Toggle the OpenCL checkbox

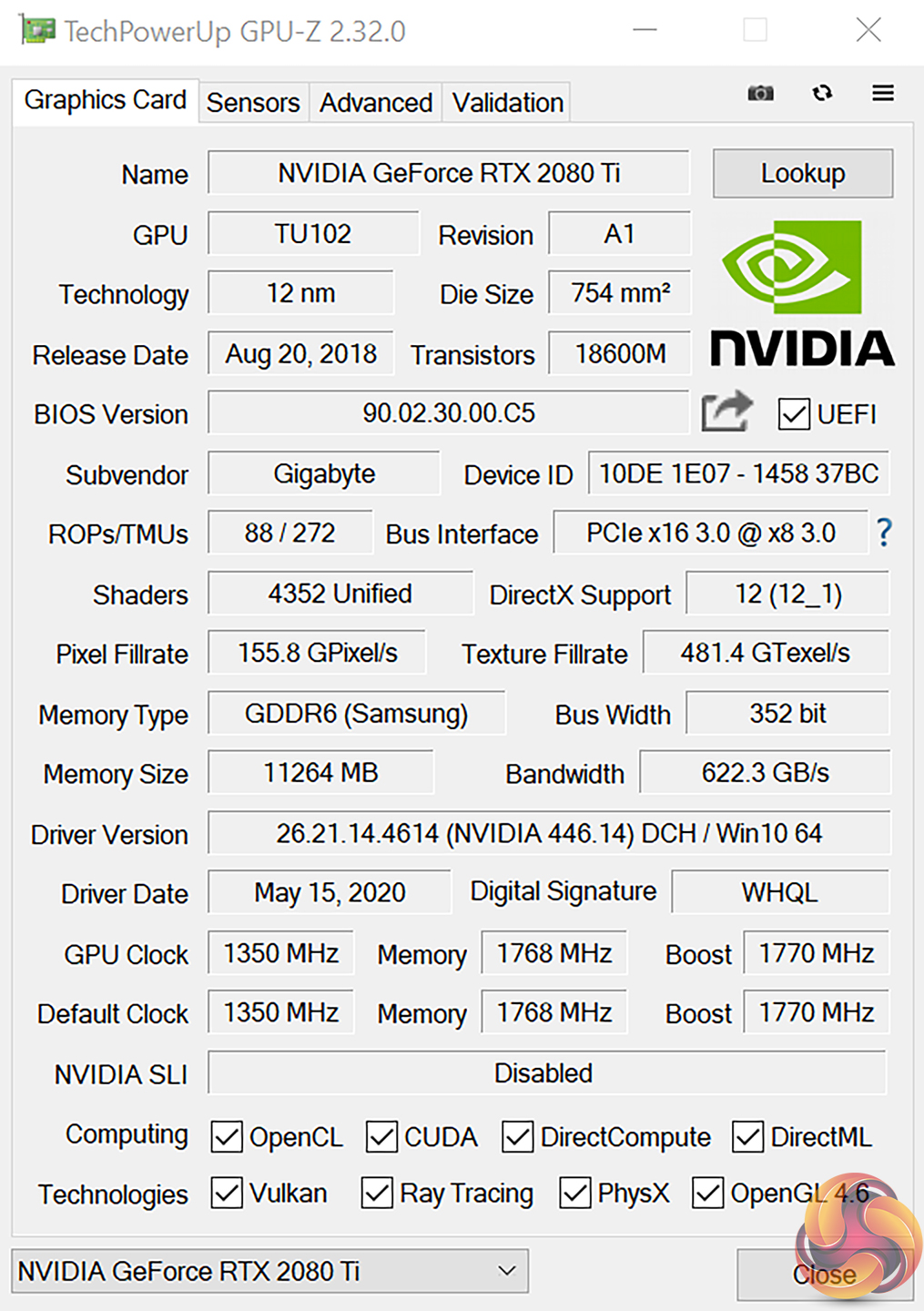pyautogui.click(x=227, y=1137)
